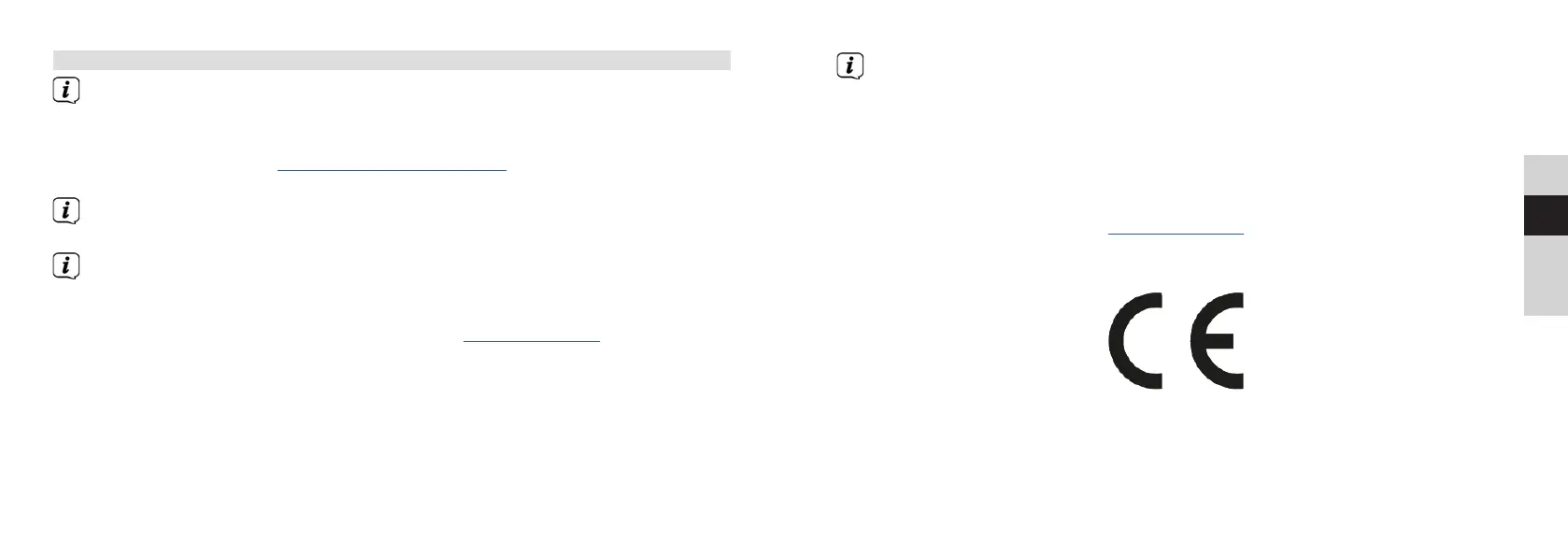Click the blank area directly beneath CE mark
The image size is (1568, 556).
click(x=1176, y=430)
